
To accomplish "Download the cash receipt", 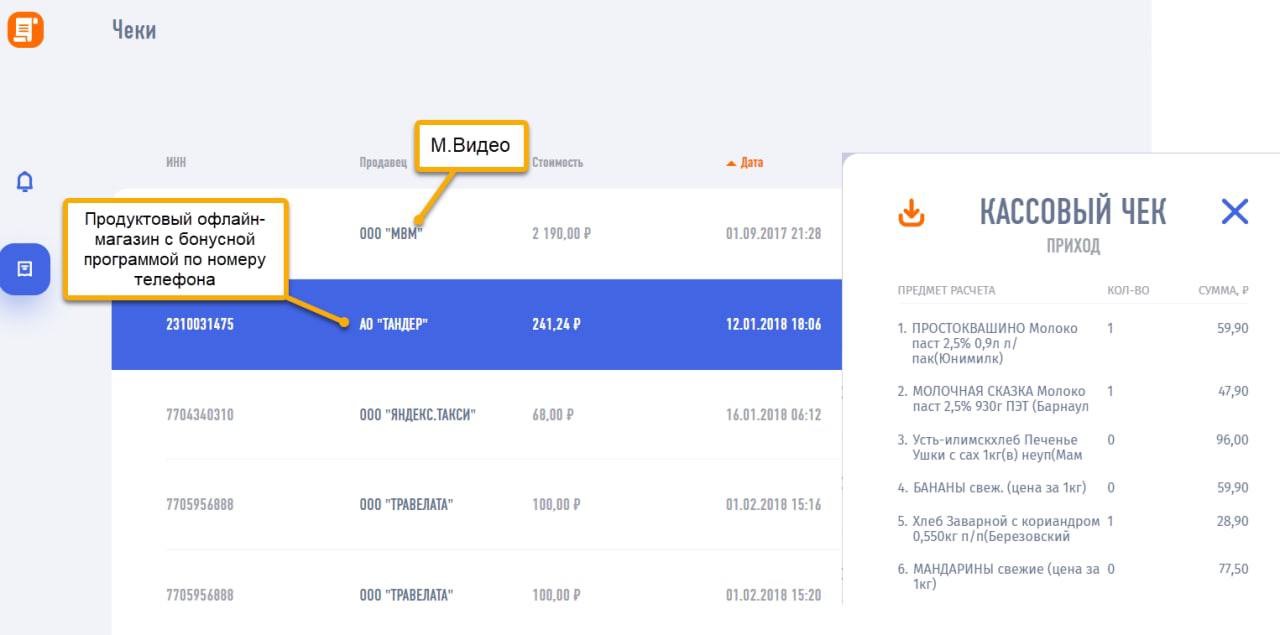I will [x=911, y=212].
